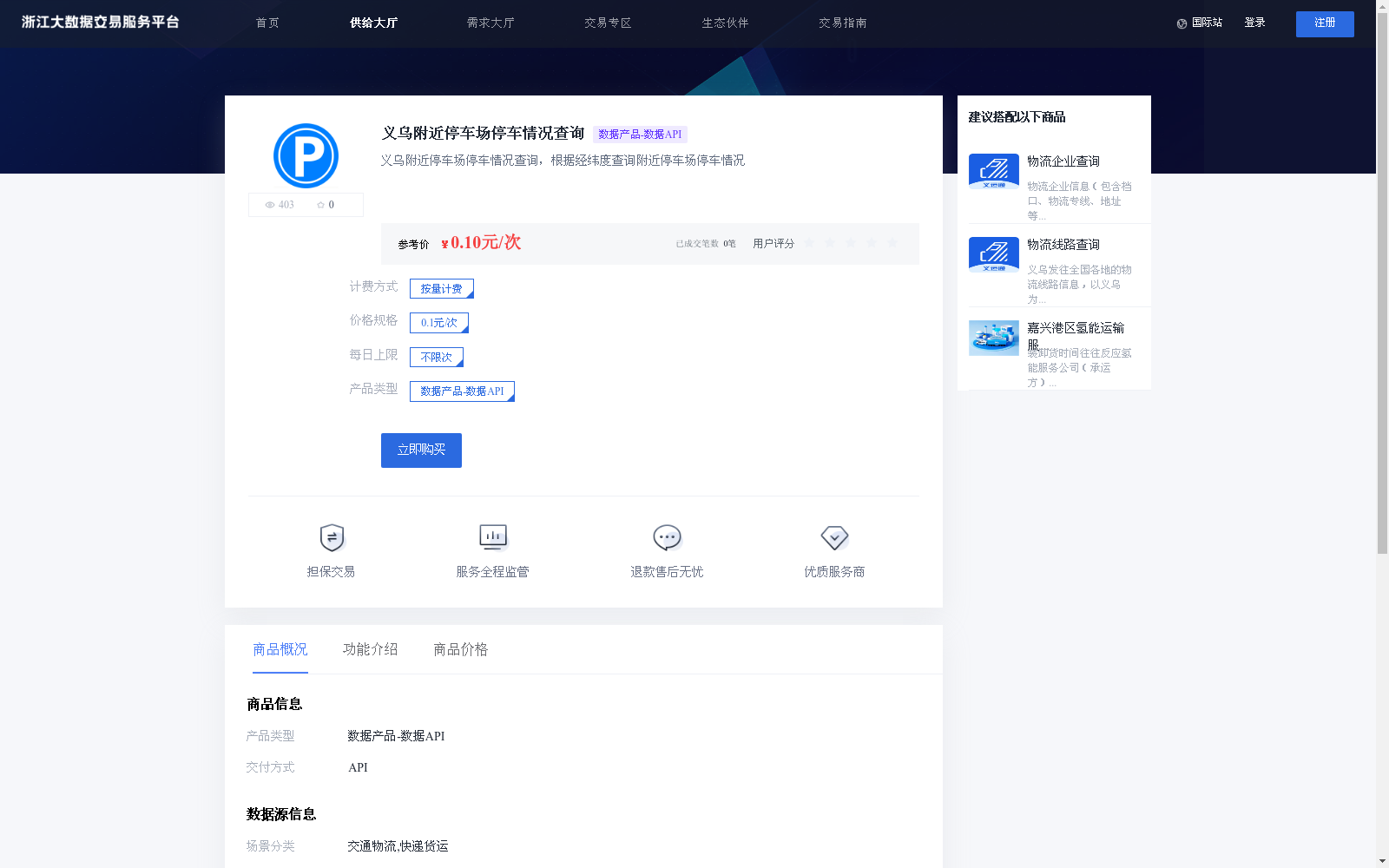Switch to the 商品概况 tab
Image resolution: width=1389 pixels, height=868 pixels.
point(280,649)
